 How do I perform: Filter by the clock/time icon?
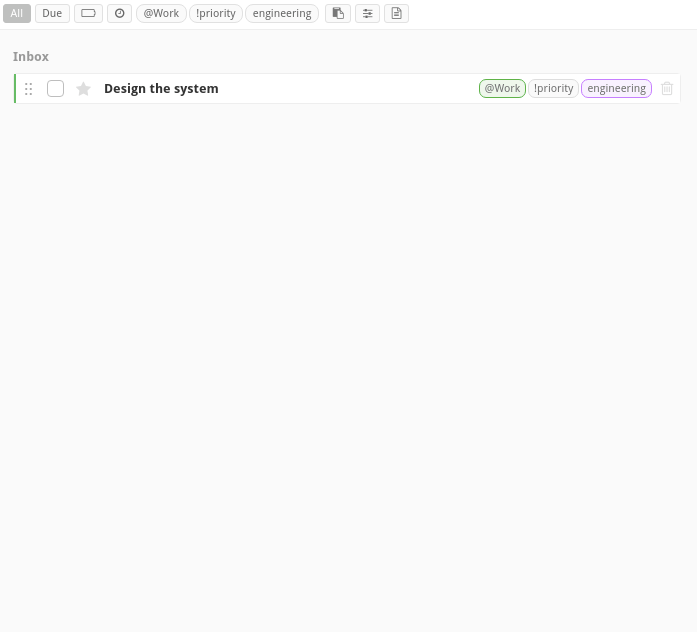(x=119, y=14)
